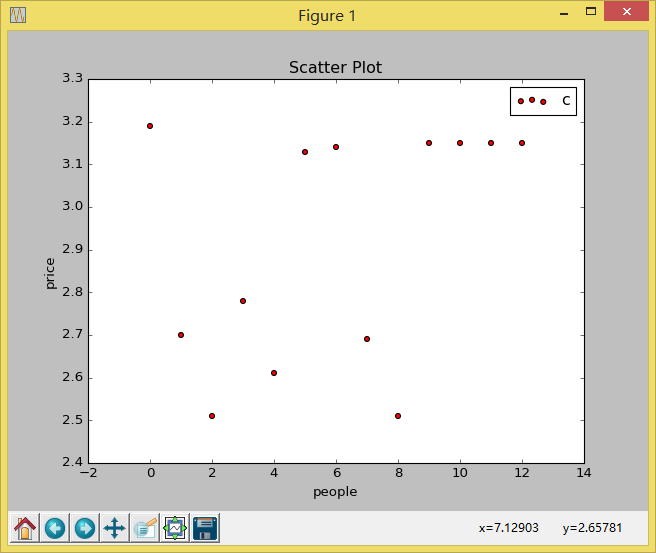Minimize the Figure 1 window
The height and width of the screenshot is (553, 656).
tap(564, 13)
